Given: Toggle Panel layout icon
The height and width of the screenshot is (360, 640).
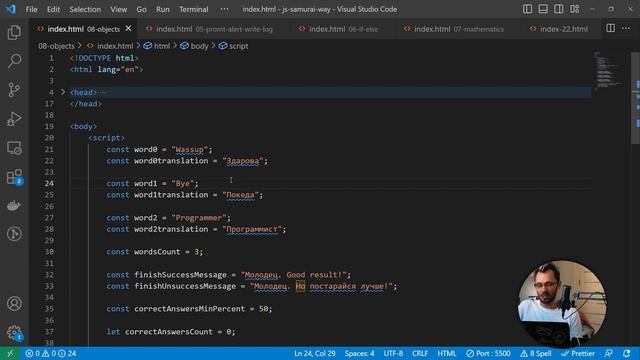Looking at the screenshot, I should (543, 9).
